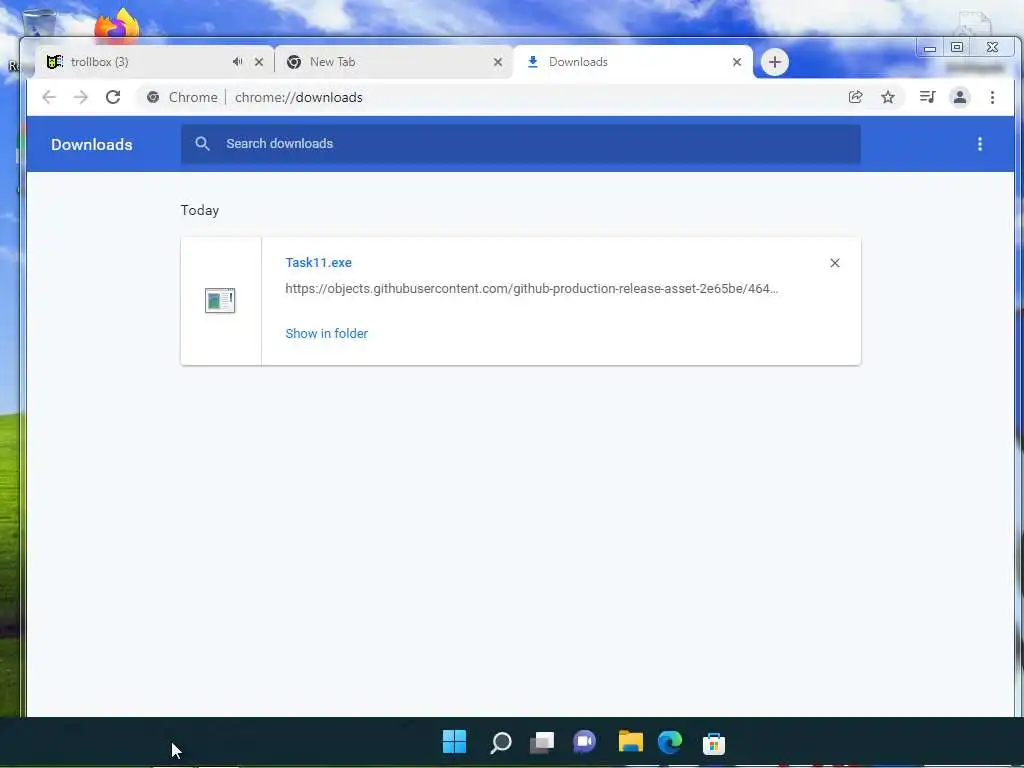Open the Windows Start menu

[x=455, y=742]
